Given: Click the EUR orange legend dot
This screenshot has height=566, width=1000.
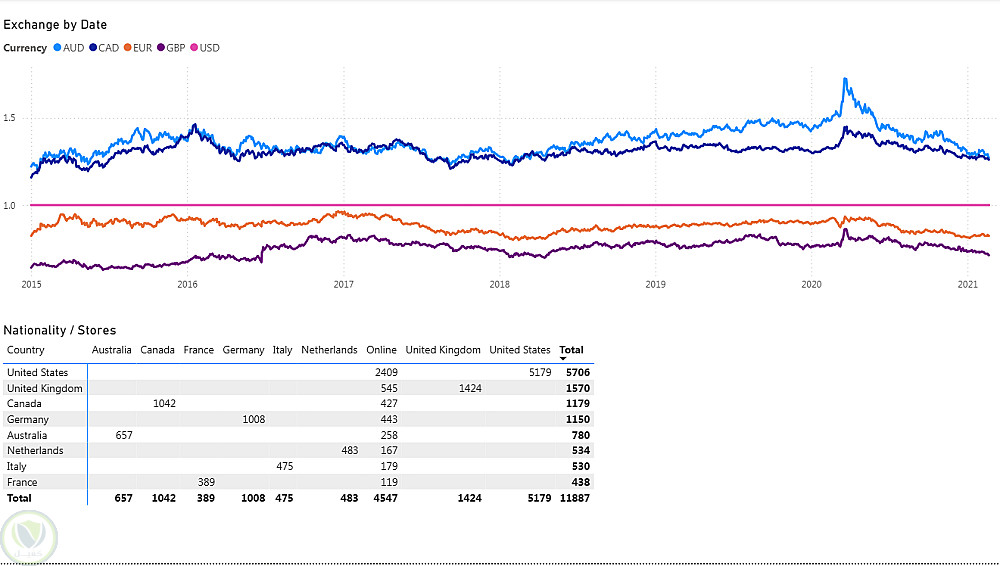Looking at the screenshot, I should pyautogui.click(x=129, y=48).
